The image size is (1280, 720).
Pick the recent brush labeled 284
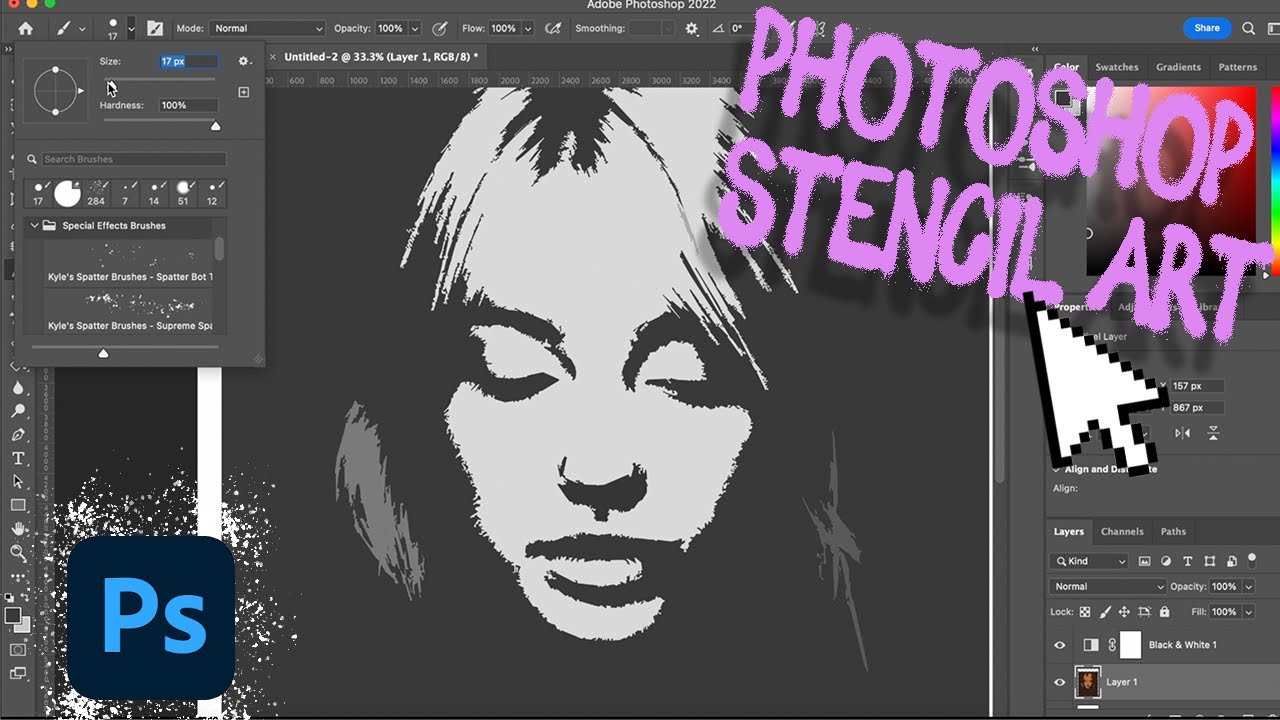pyautogui.click(x=96, y=193)
